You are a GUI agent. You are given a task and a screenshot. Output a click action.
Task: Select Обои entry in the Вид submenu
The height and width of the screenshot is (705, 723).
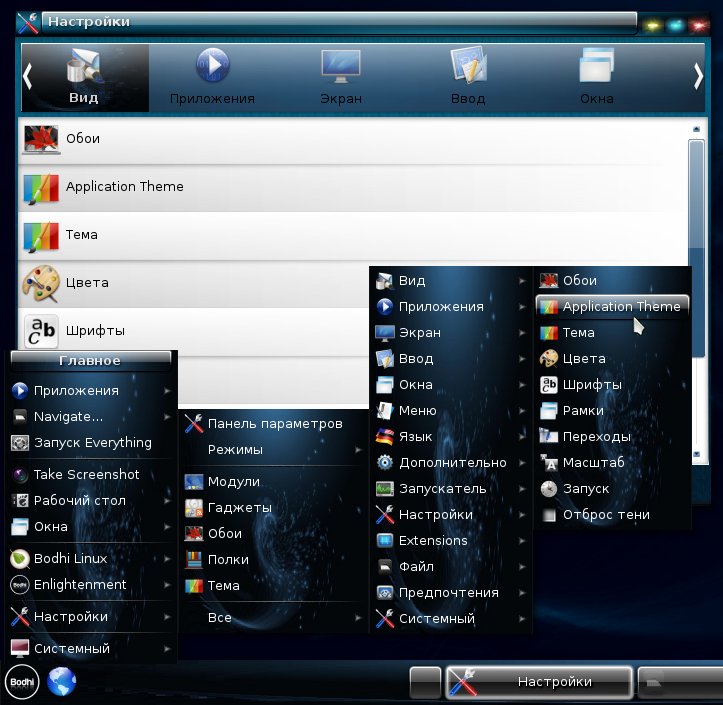613,280
